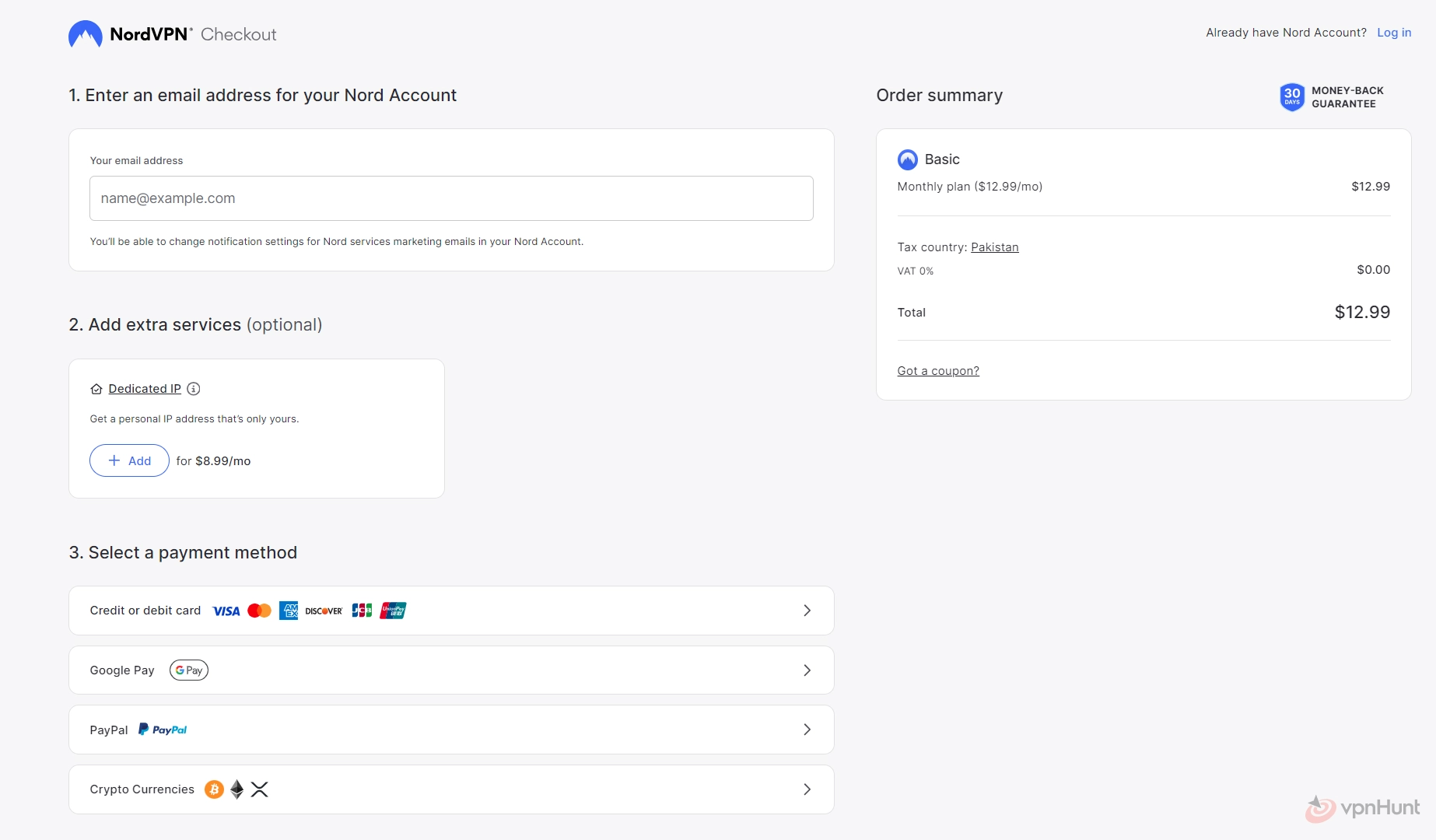Click the Checkout header text
This screenshot has width=1436, height=840.
pos(239,34)
